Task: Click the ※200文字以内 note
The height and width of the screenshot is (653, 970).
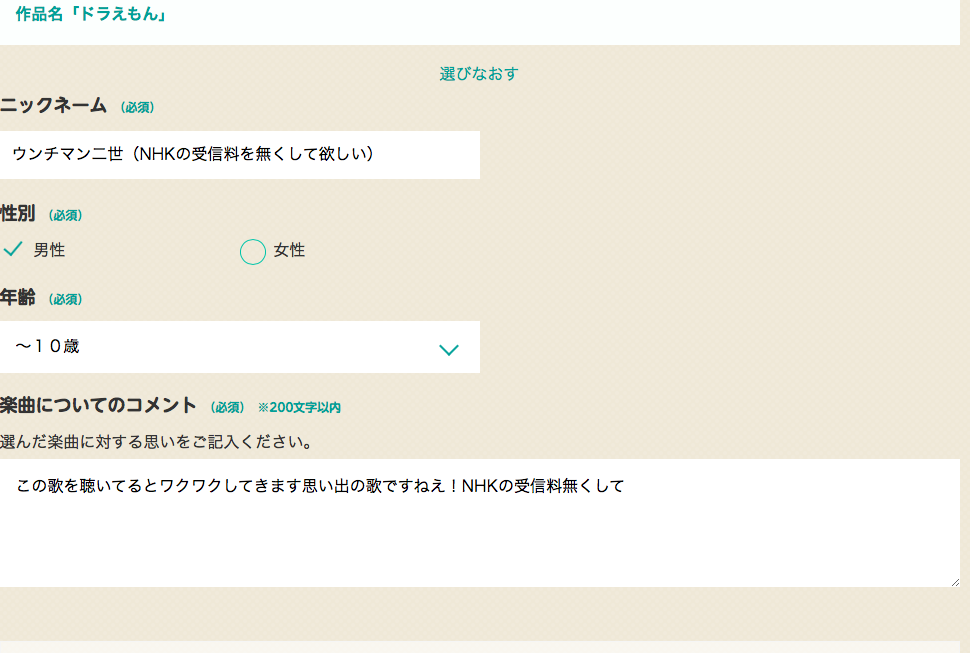Action: point(299,408)
